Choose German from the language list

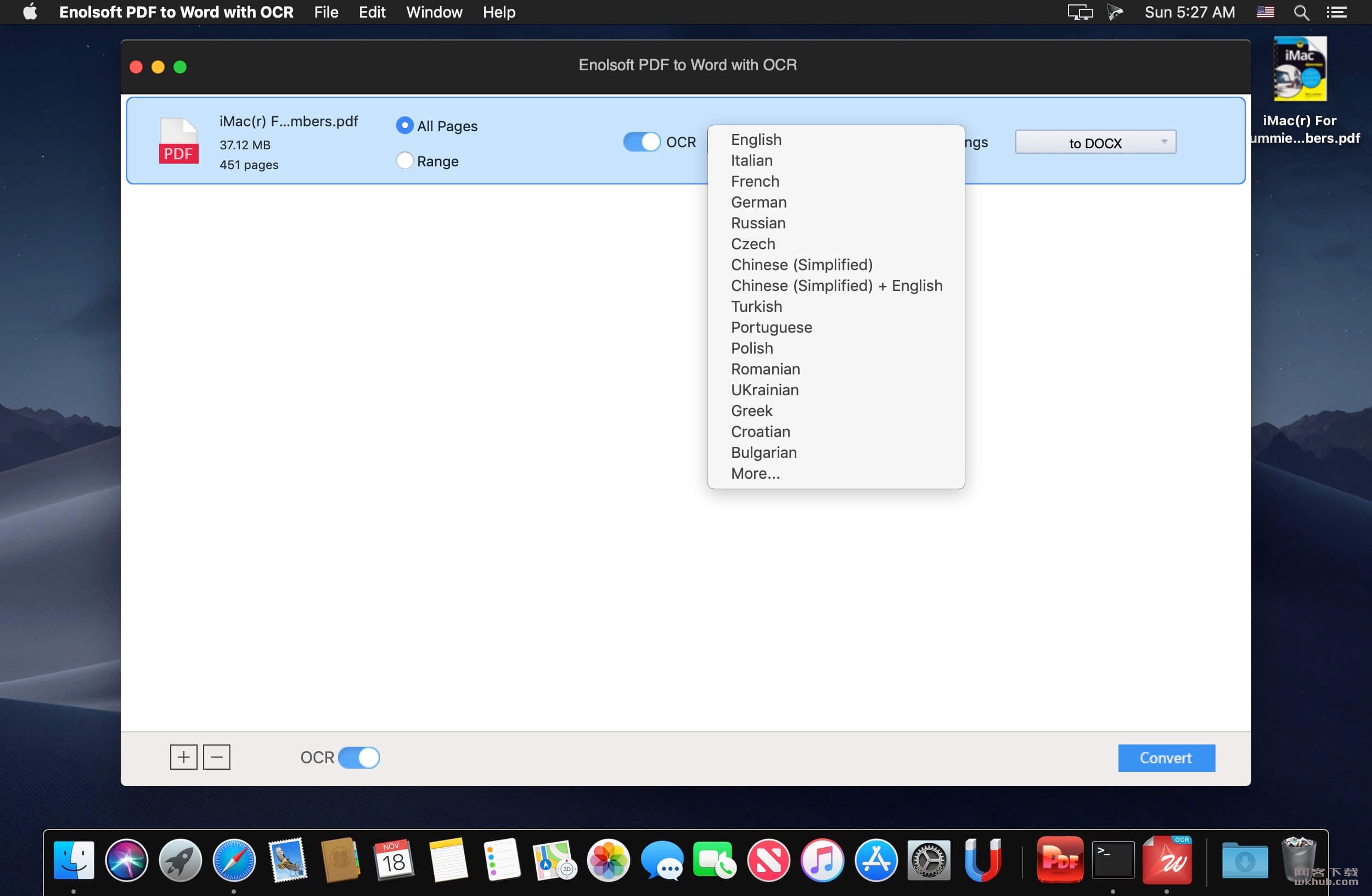tap(836, 202)
